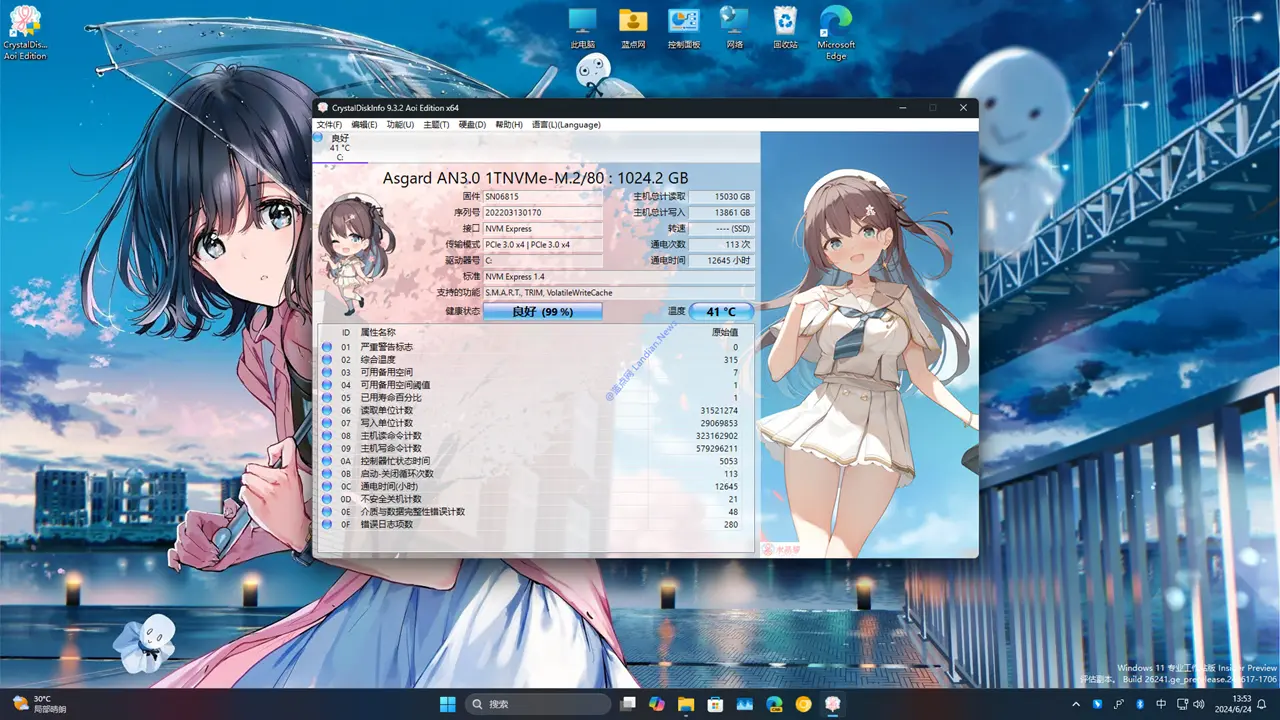The image size is (1280, 720).
Task: Click the status circle beside 可用备用空间阈值
Action: (326, 385)
